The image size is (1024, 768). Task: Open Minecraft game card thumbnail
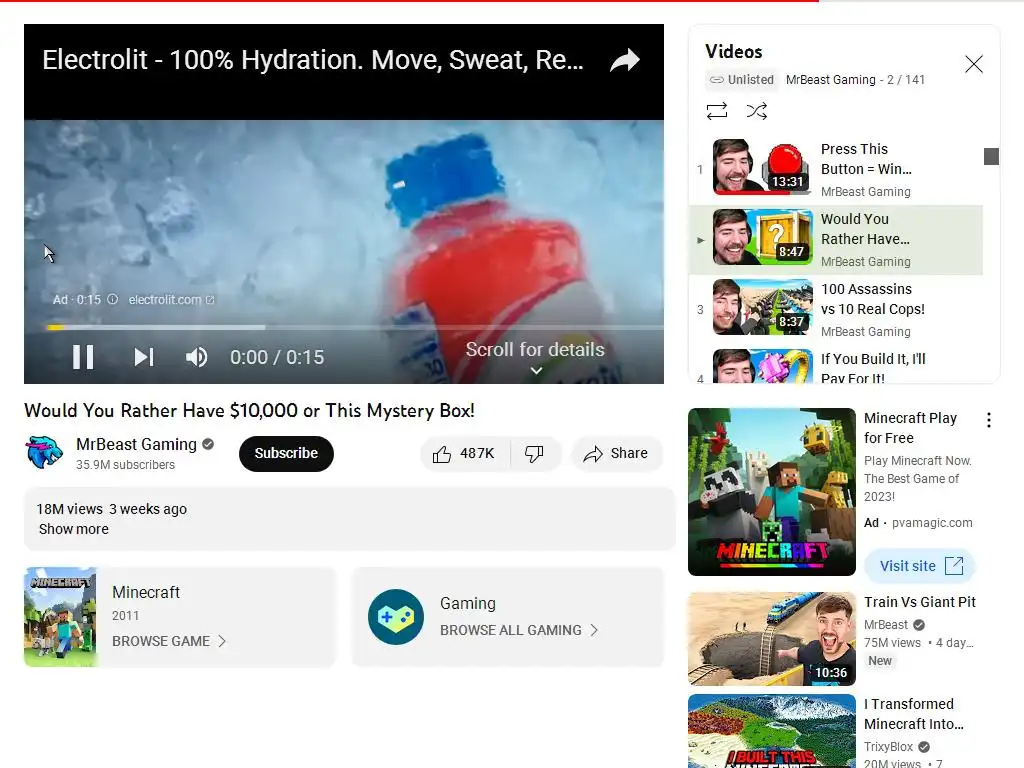[60, 617]
